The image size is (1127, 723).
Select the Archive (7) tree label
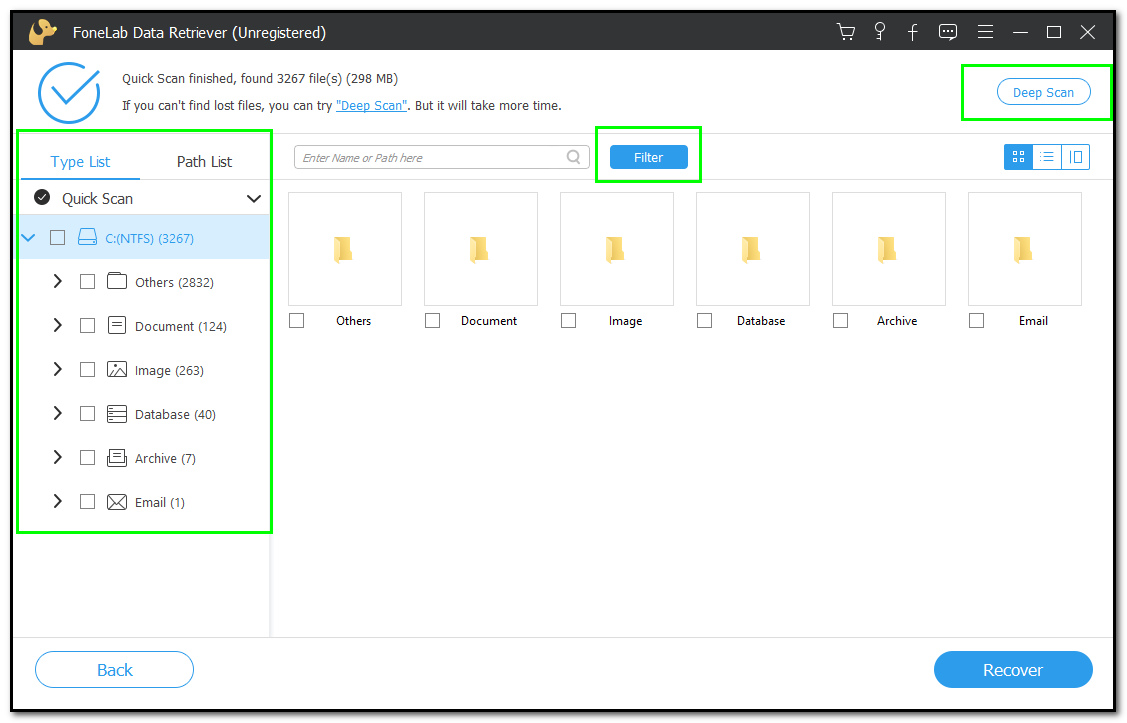tap(165, 459)
